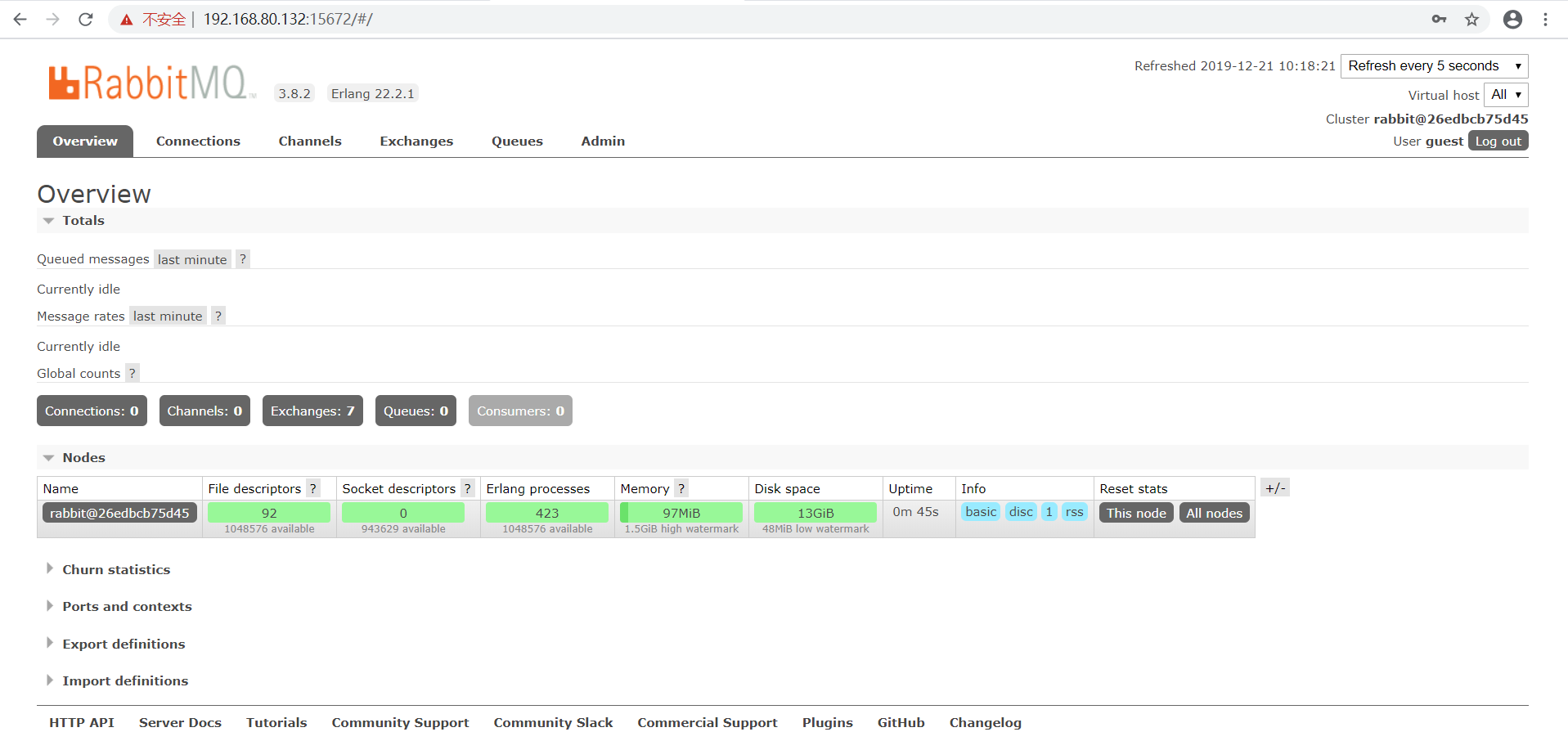Click the browser back arrow
The width and height of the screenshot is (1568, 741).
pyautogui.click(x=20, y=20)
